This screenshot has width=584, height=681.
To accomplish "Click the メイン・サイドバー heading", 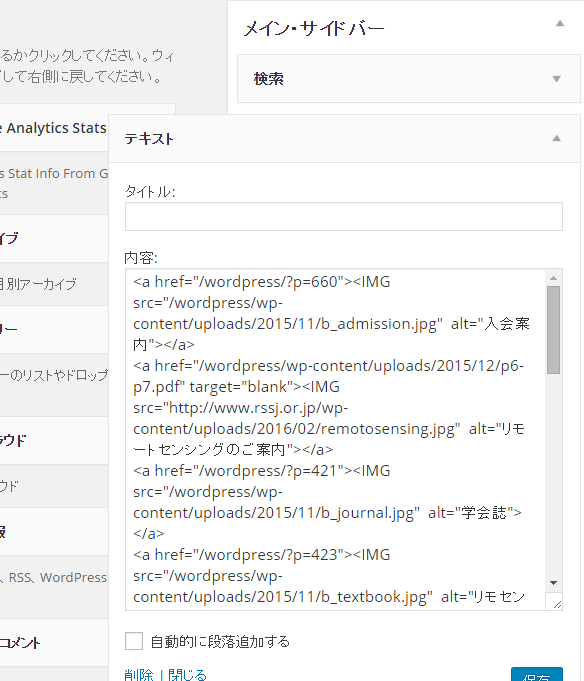I will (314, 29).
